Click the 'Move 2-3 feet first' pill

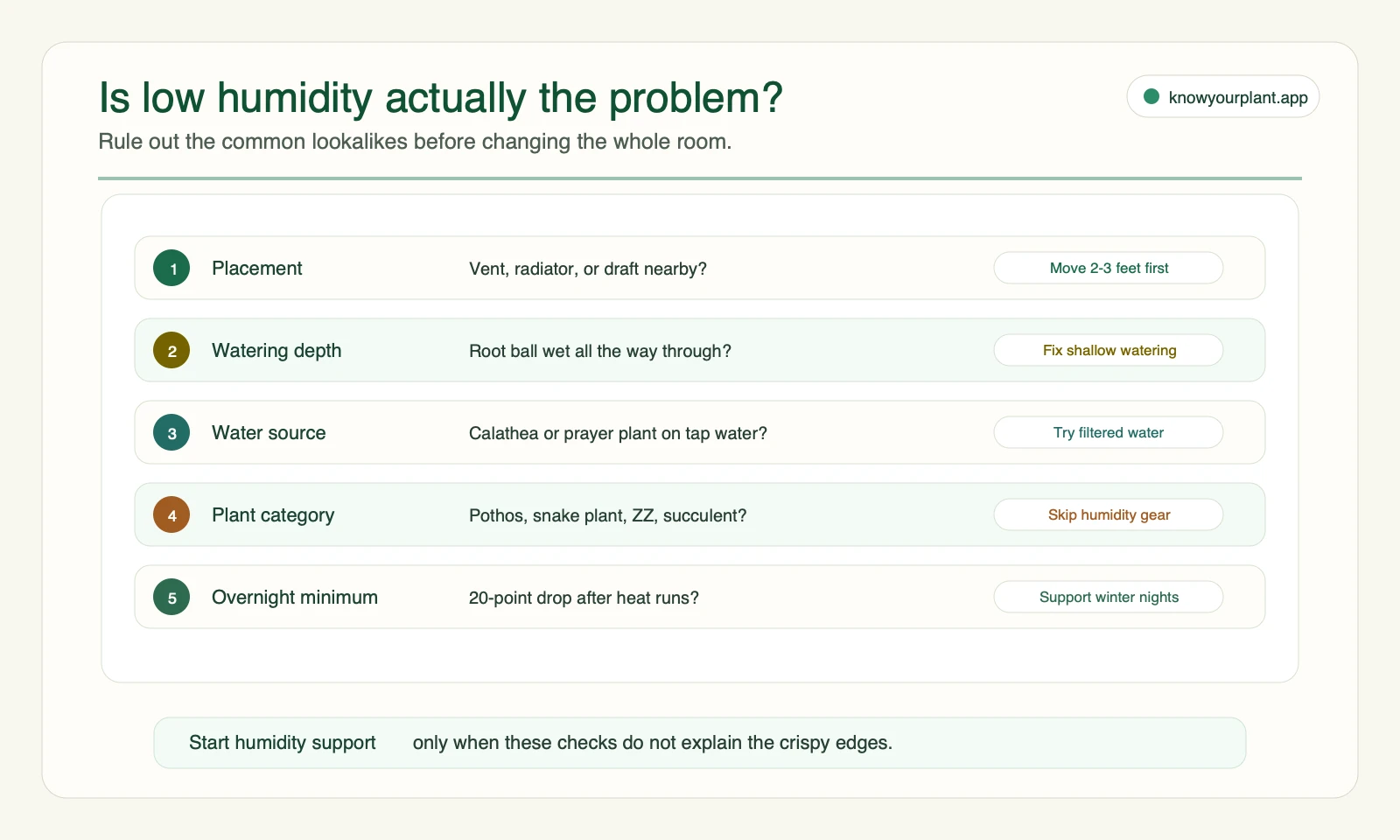click(1109, 268)
